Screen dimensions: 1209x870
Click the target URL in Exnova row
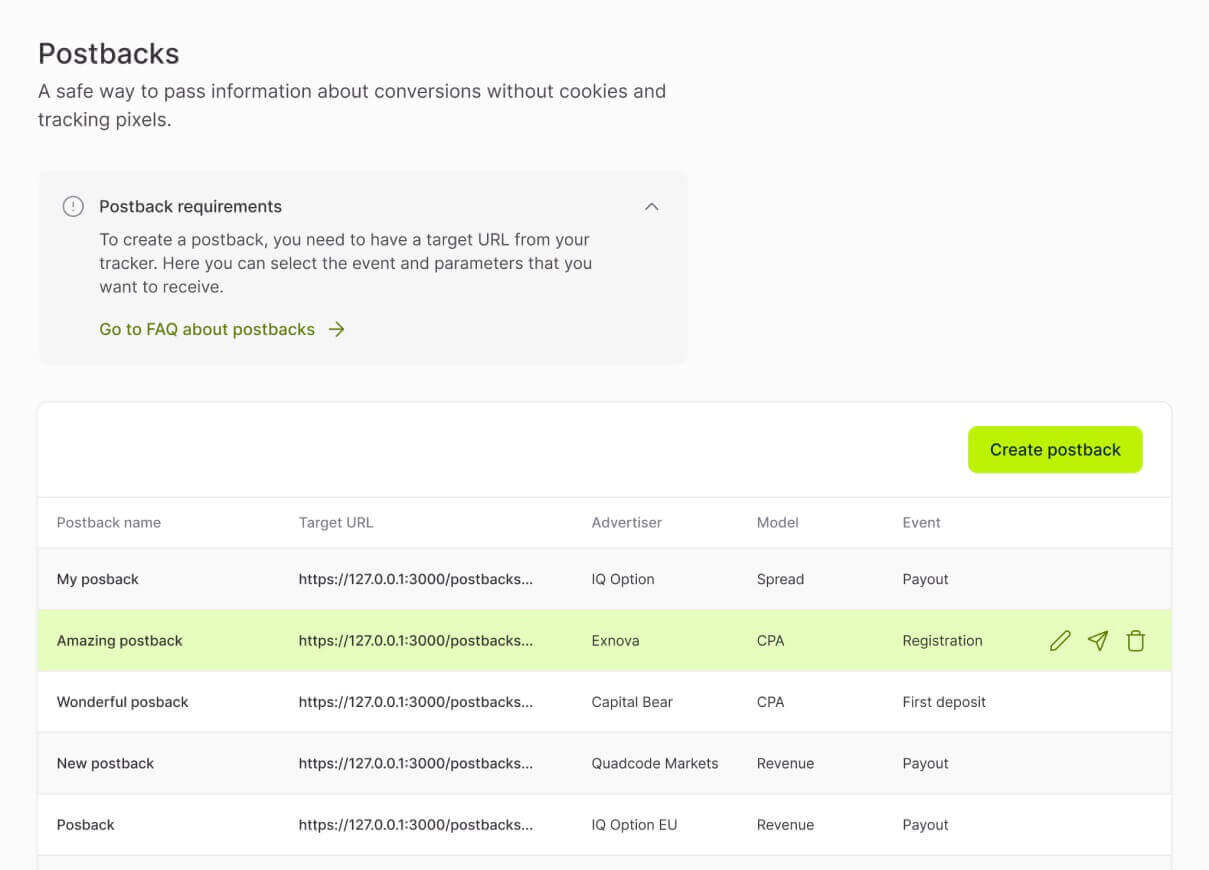[415, 641]
